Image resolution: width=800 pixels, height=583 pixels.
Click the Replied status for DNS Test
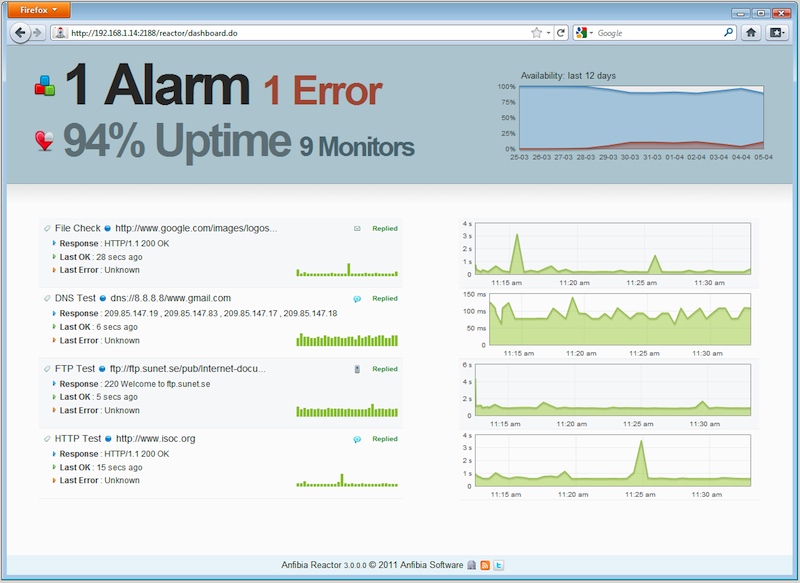tap(385, 298)
